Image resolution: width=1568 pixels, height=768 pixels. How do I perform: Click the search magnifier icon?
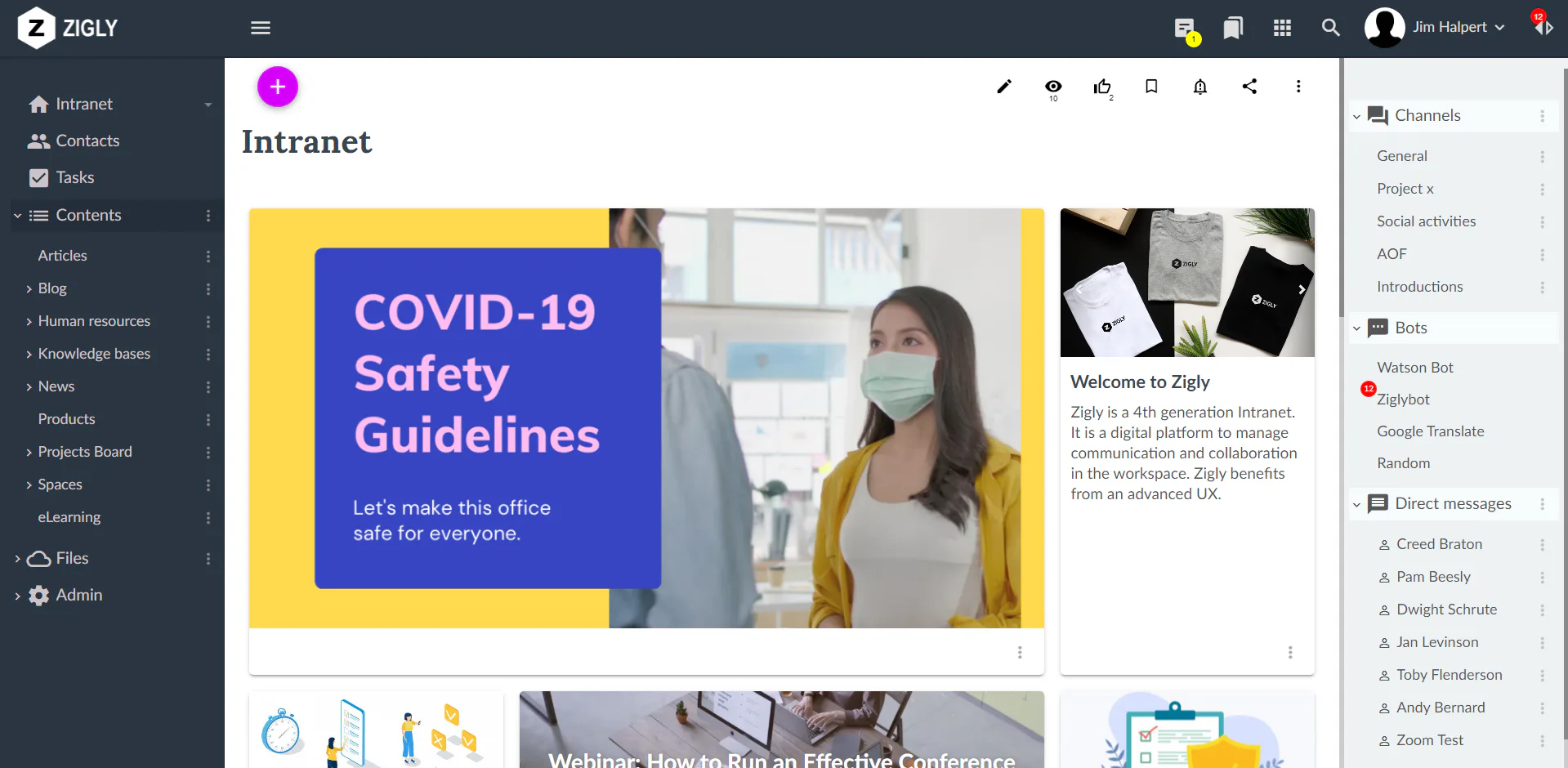coord(1331,28)
